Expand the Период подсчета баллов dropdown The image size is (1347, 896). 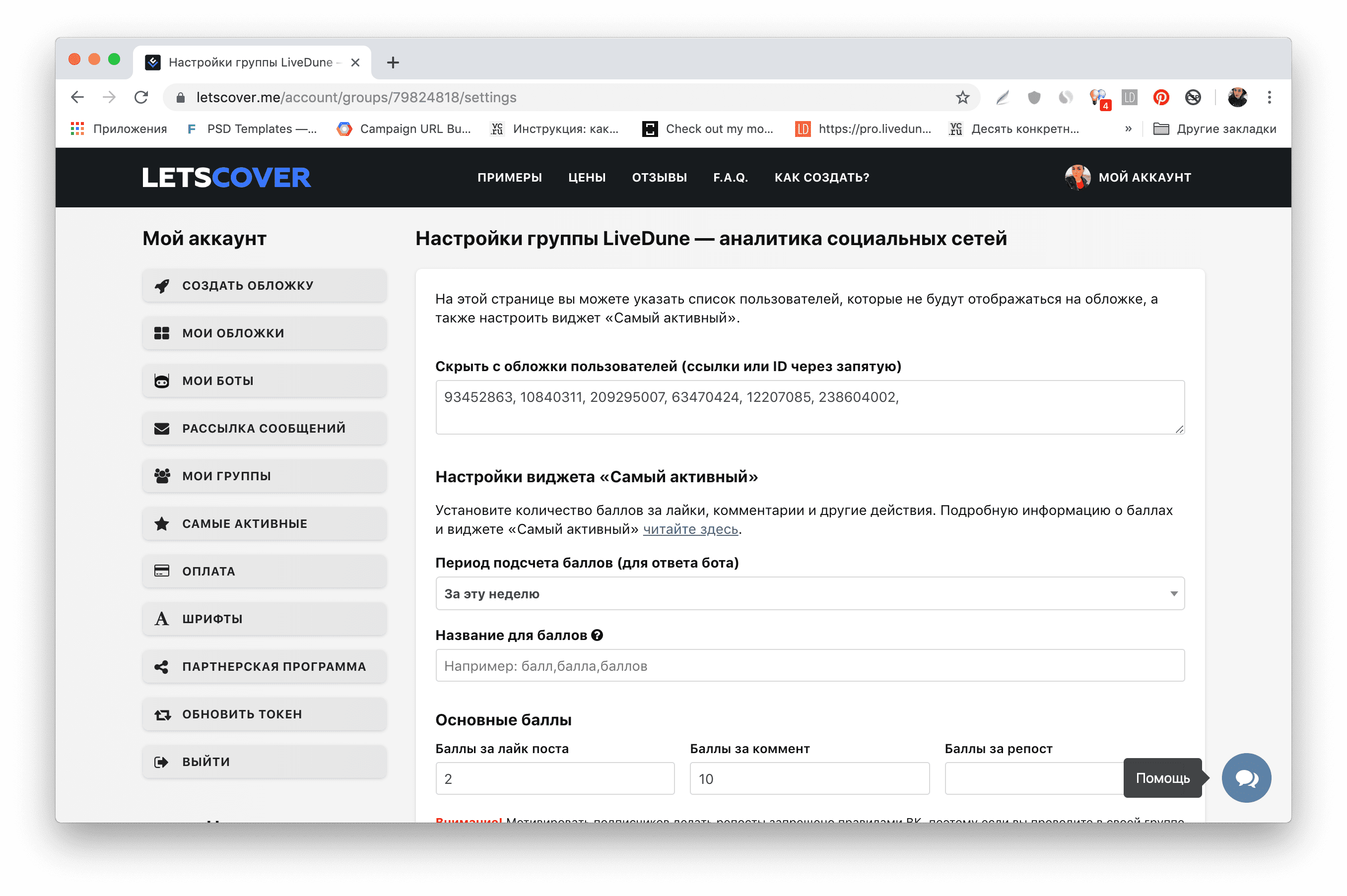tap(809, 594)
